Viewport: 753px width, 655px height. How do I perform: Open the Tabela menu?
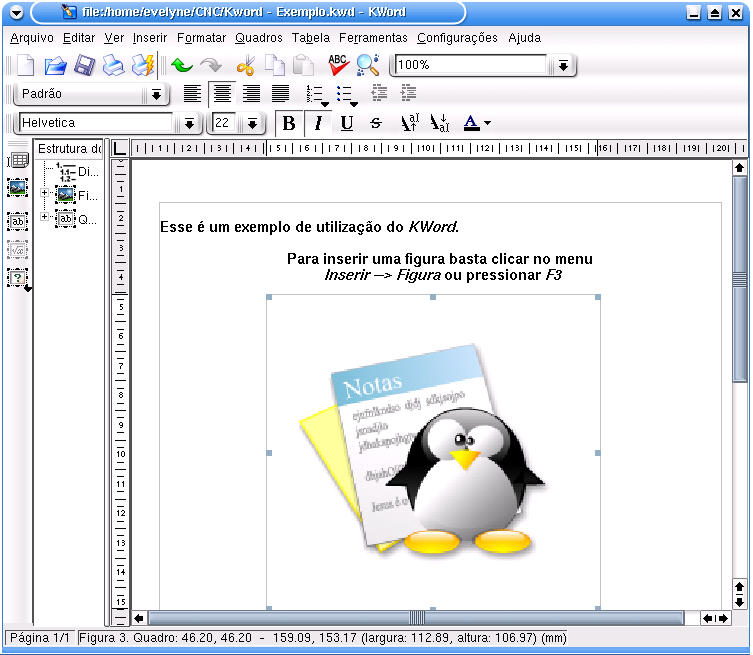pos(311,38)
